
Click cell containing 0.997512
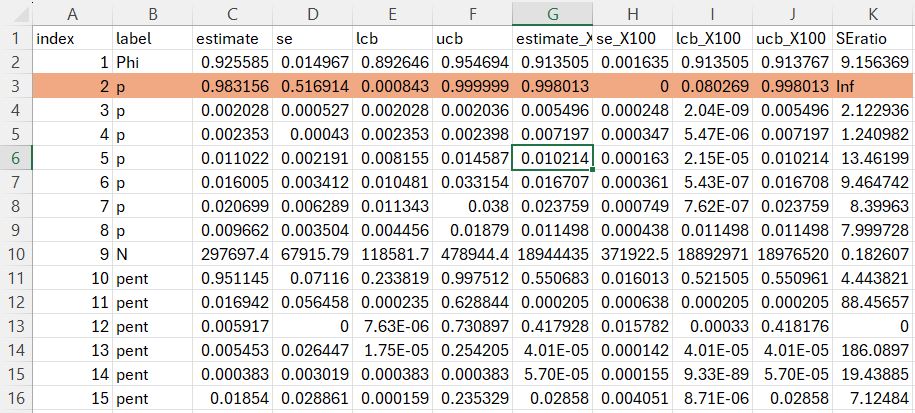point(473,279)
